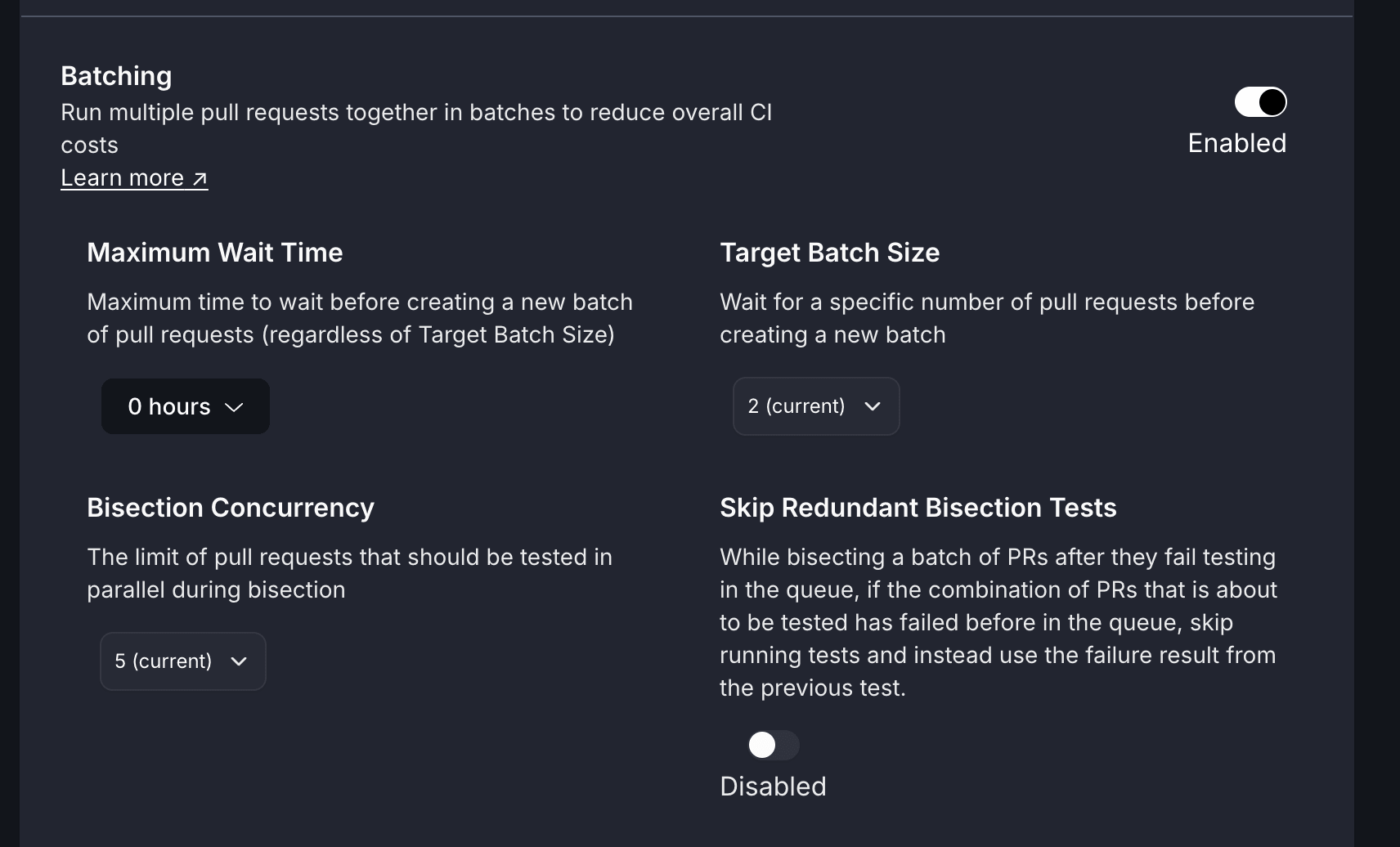Open the "5 (current)" bisection concurrency dropdown
1400x847 pixels.
point(182,661)
